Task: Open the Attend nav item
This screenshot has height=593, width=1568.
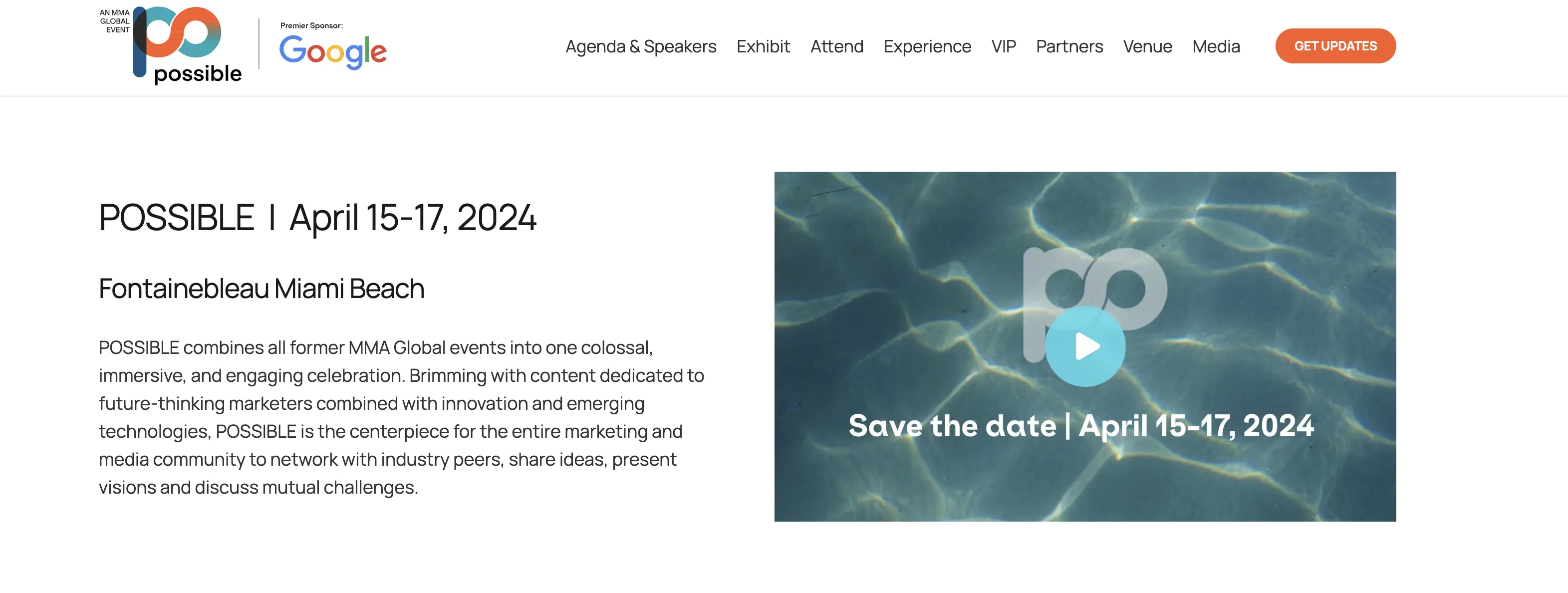Action: (837, 46)
